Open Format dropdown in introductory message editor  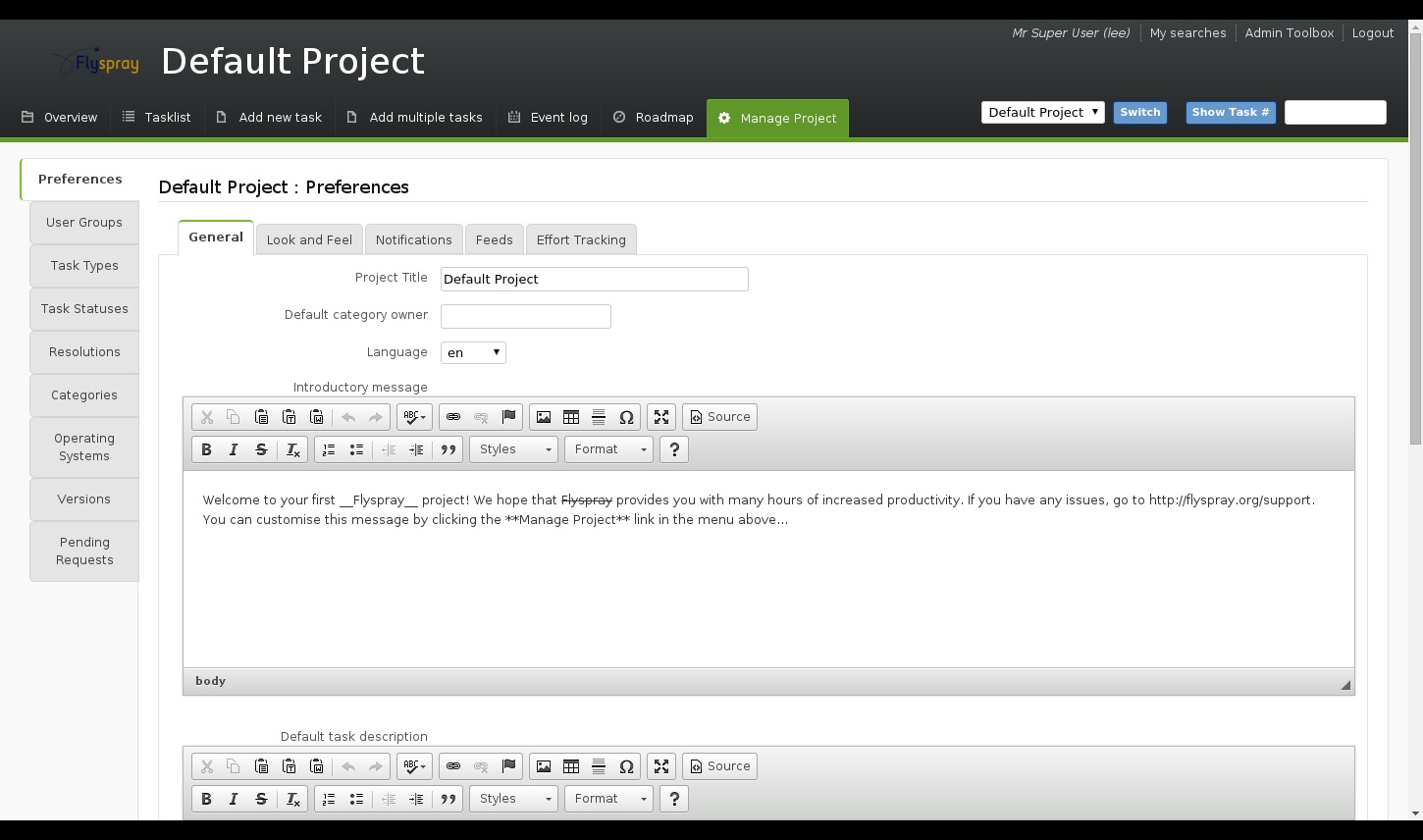[608, 449]
